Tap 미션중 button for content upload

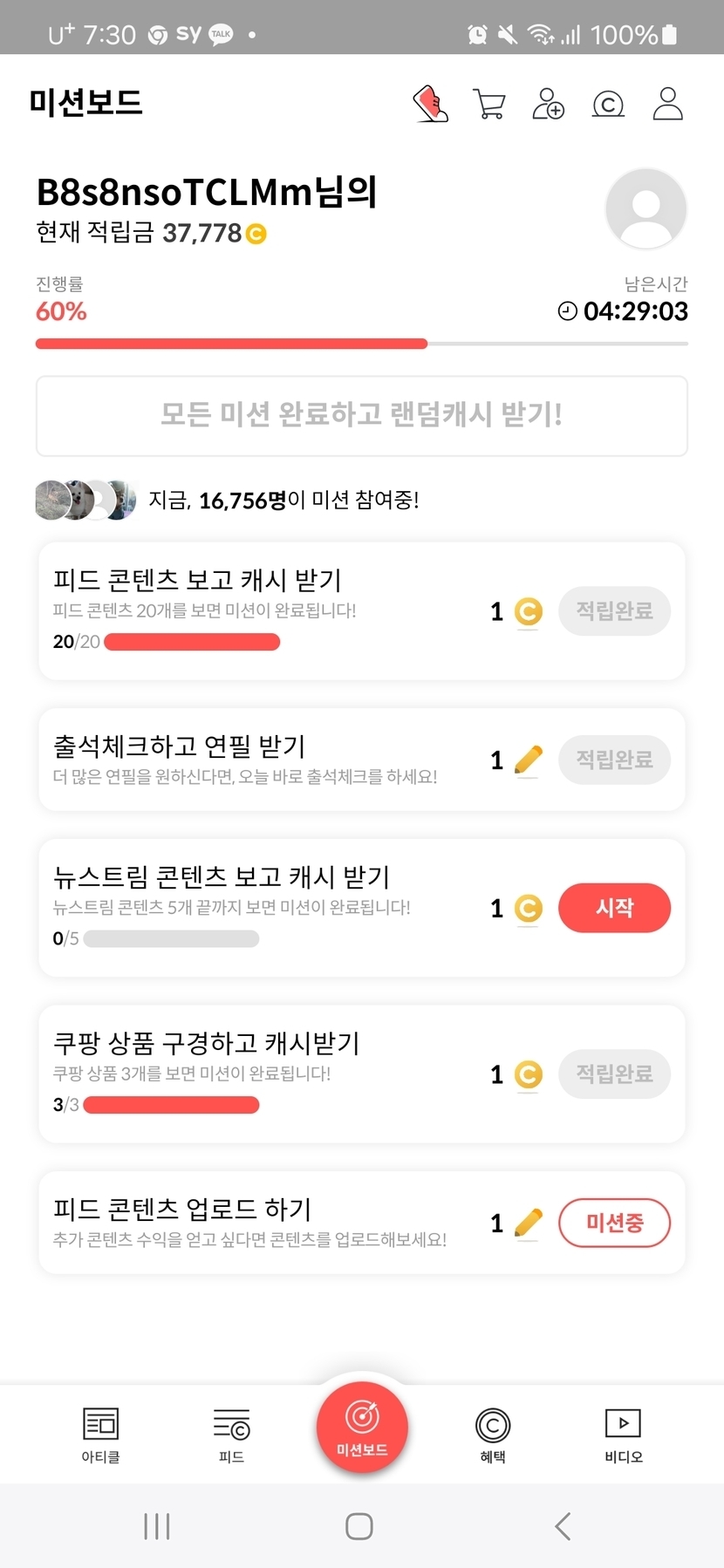(614, 1223)
